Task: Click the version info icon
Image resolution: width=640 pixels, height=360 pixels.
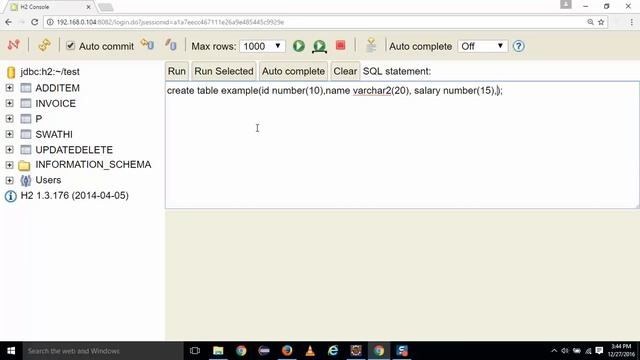Action: (11, 196)
